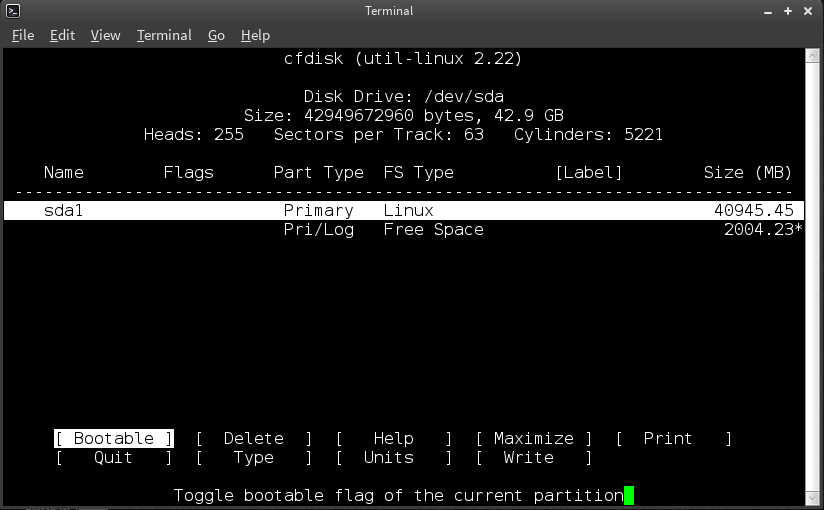The width and height of the screenshot is (824, 510).
Task: Select the Bootable option in cfdisk
Action: [x=114, y=438]
